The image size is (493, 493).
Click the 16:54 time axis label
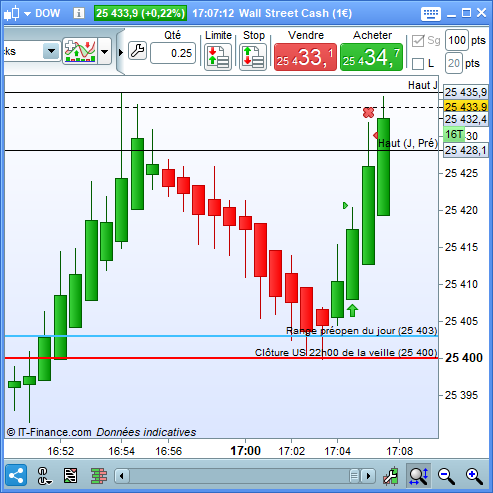[121, 451]
